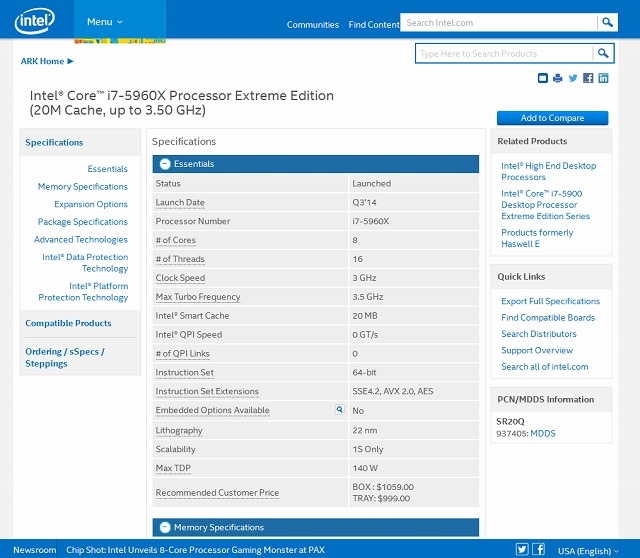Click the Clock Speed label
The width and height of the screenshot is (640, 558).
point(180,278)
